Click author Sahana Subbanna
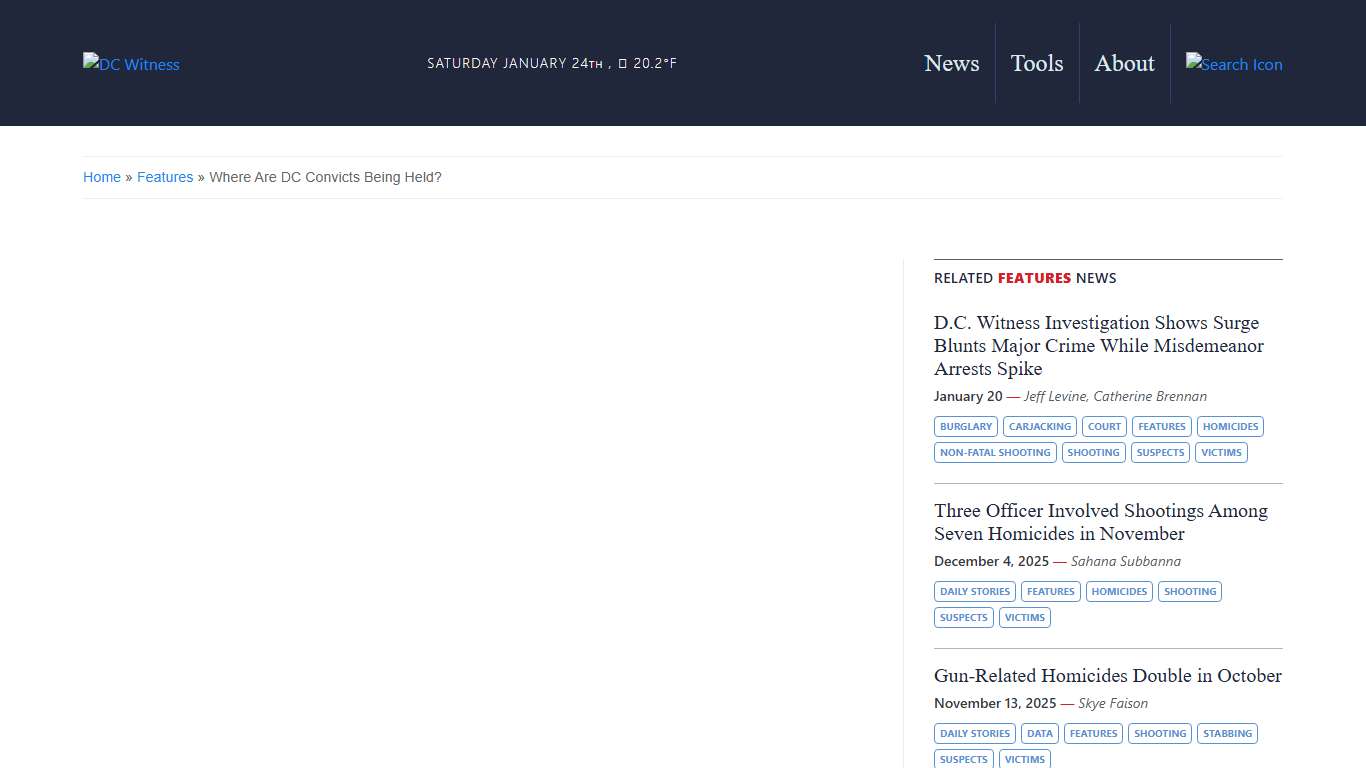This screenshot has height=768, width=1366. coord(1125,561)
